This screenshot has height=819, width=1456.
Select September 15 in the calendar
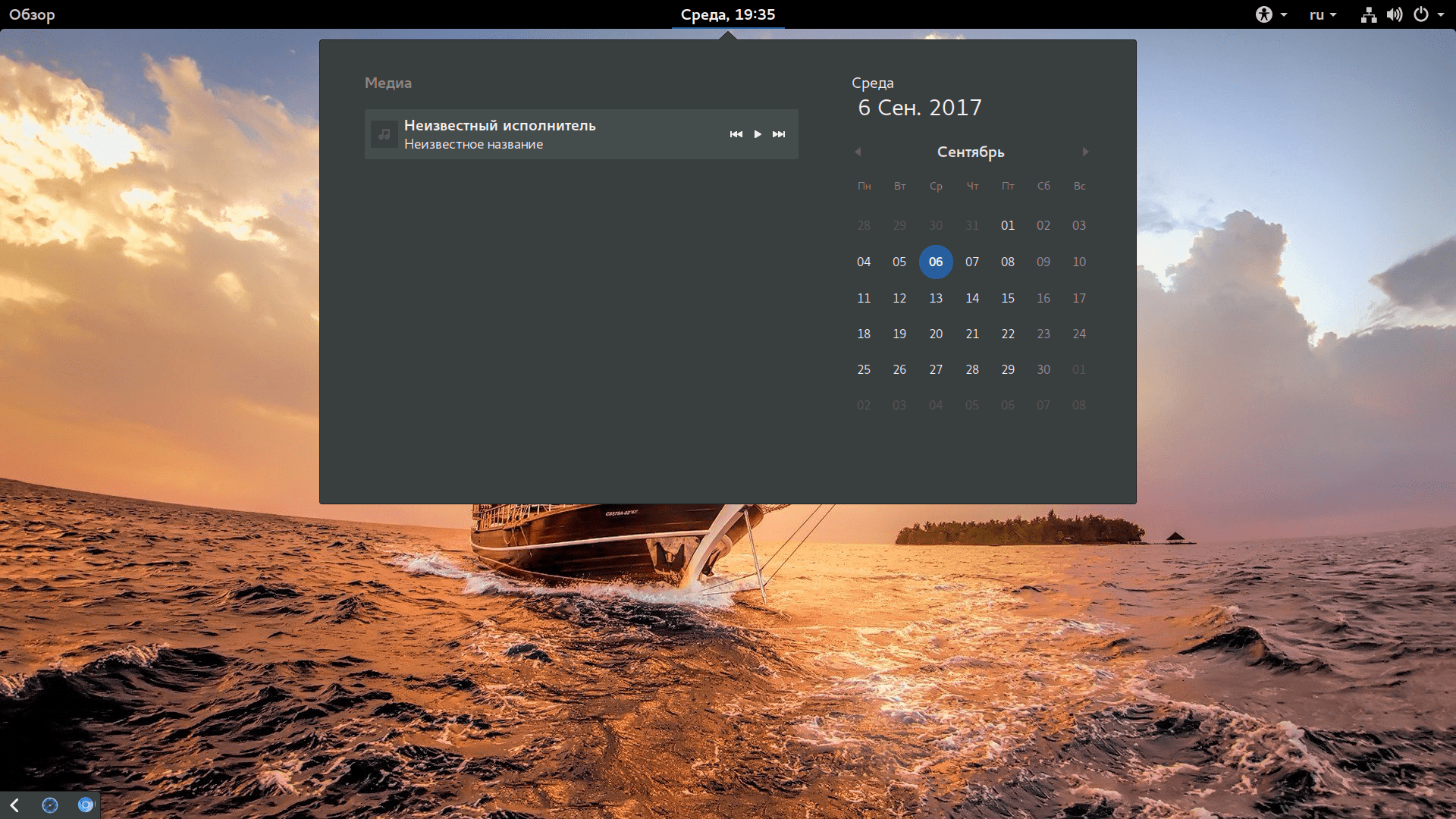(1008, 298)
